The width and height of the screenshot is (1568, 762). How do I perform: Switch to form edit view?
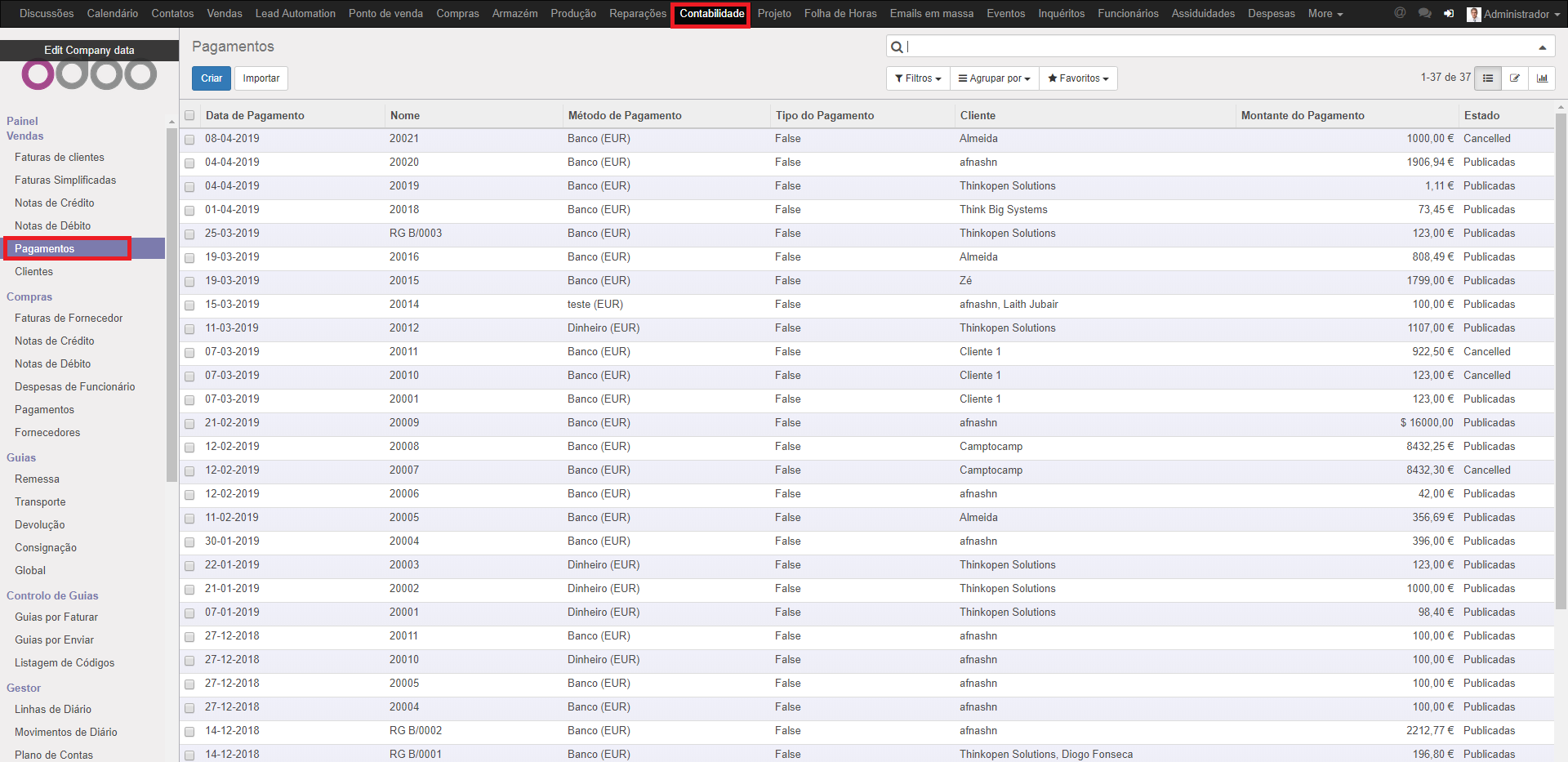(1515, 78)
